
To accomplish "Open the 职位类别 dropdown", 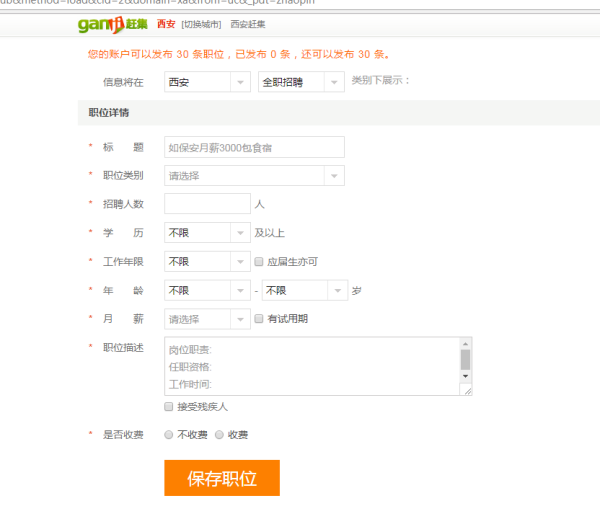I will pyautogui.click(x=254, y=176).
